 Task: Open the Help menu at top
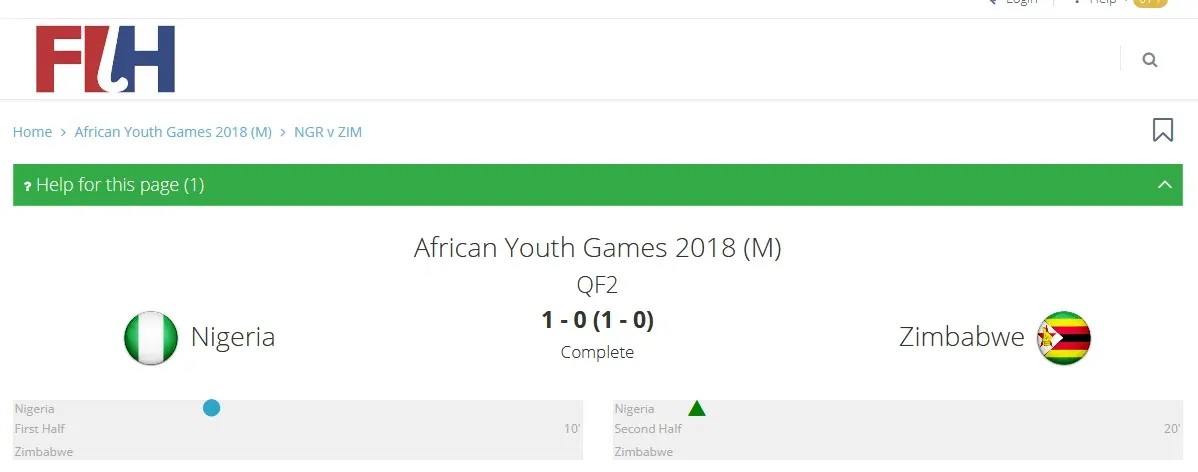coord(1102,3)
